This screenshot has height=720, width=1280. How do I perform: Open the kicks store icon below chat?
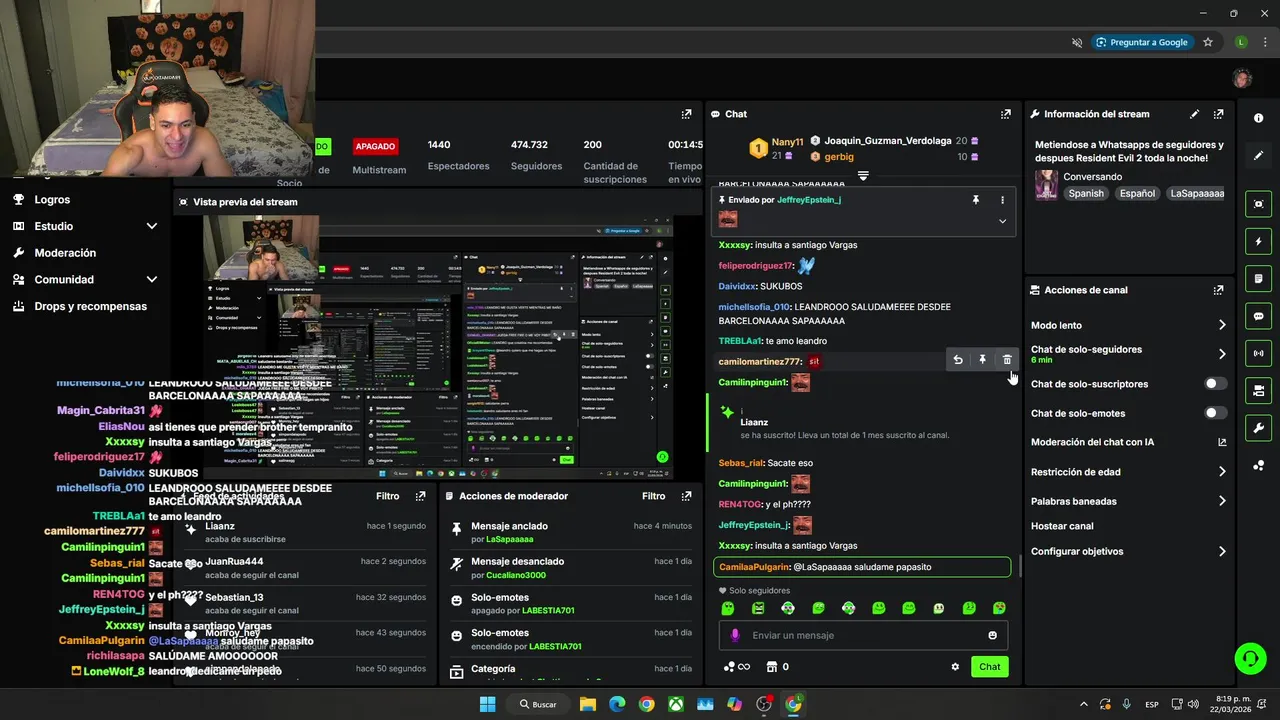tap(772, 667)
